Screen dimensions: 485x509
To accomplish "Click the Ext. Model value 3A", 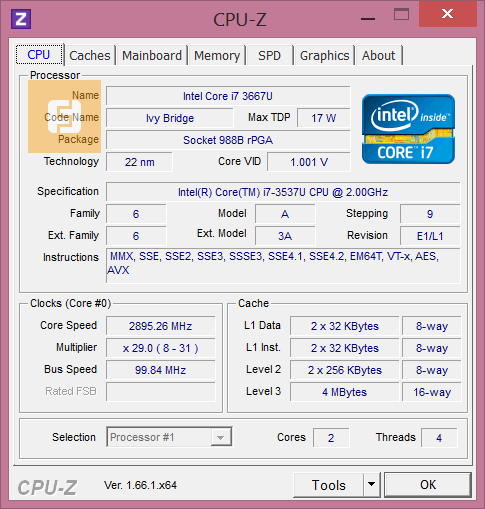I will click(x=285, y=236).
